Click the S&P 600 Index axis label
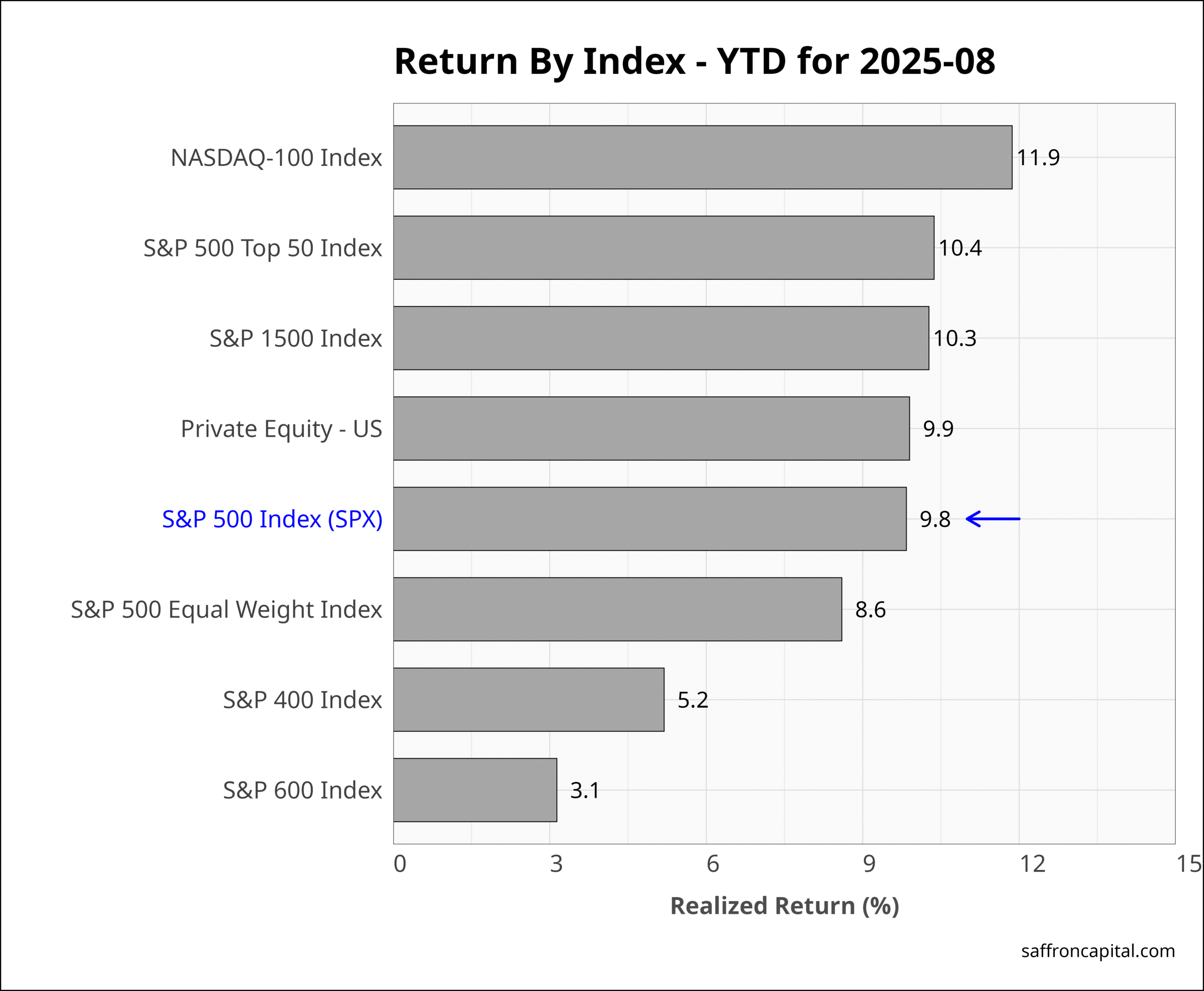 pos(302,790)
